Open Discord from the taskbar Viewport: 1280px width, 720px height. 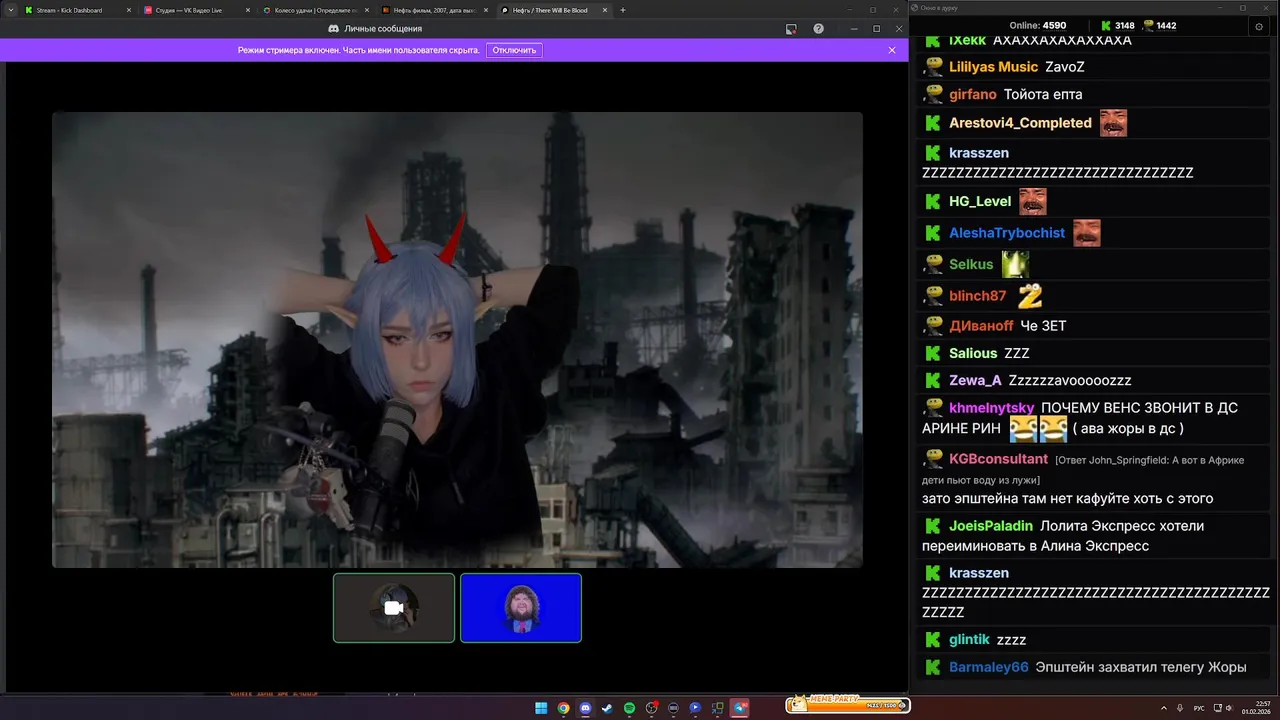pos(585,708)
